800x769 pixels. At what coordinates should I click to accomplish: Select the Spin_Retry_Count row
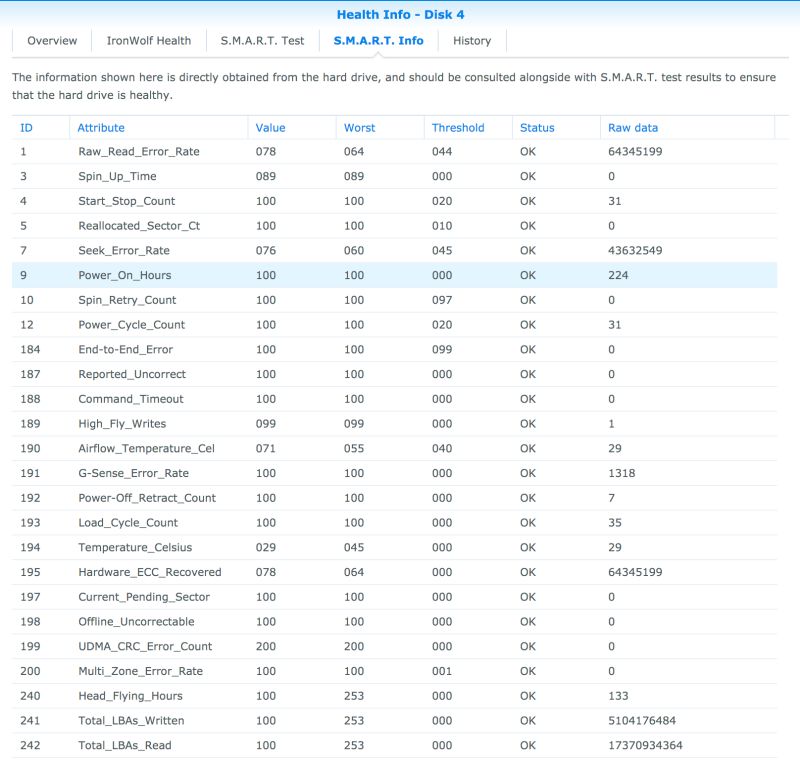point(394,300)
